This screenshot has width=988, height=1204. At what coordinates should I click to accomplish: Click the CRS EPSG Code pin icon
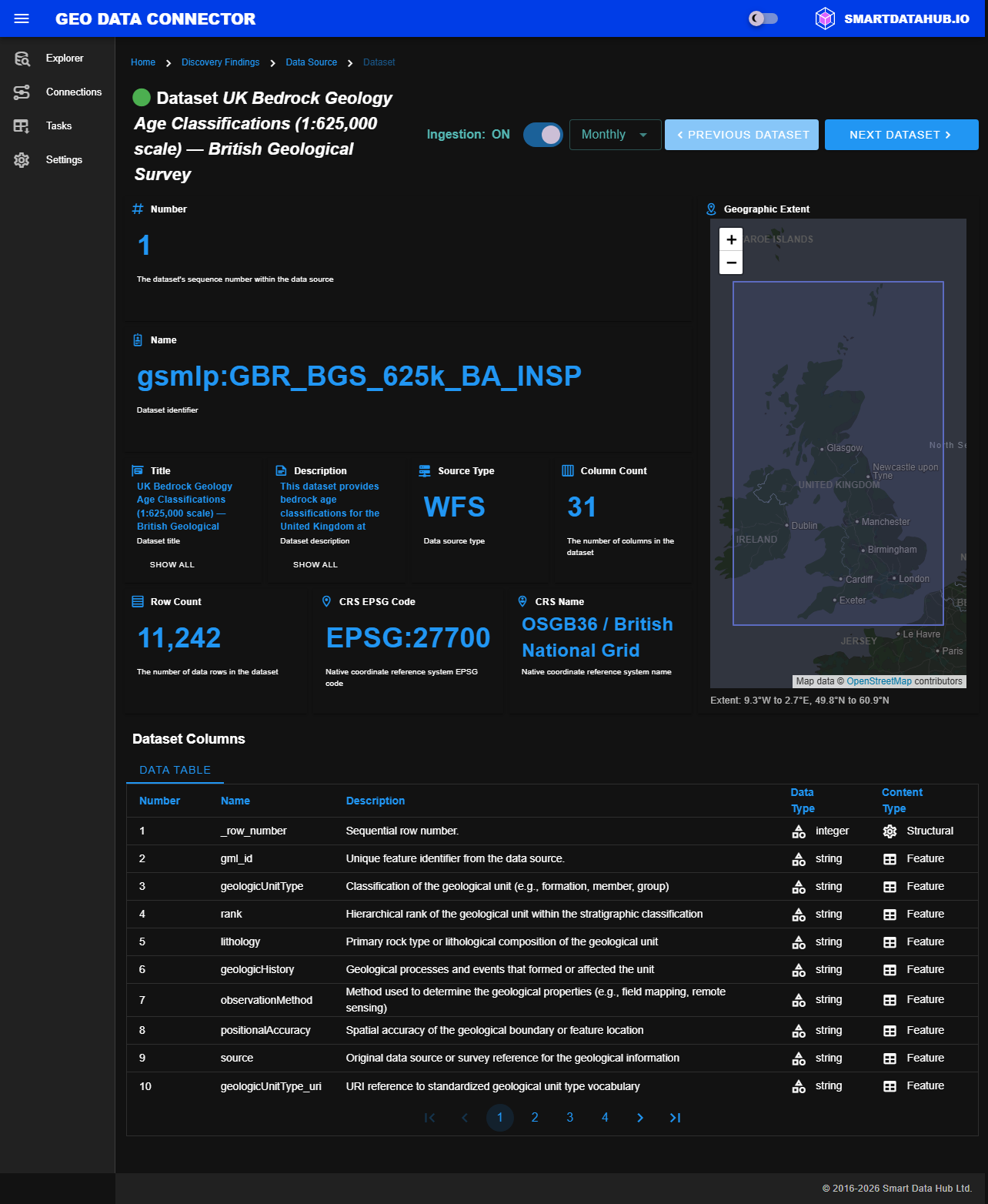(326, 601)
